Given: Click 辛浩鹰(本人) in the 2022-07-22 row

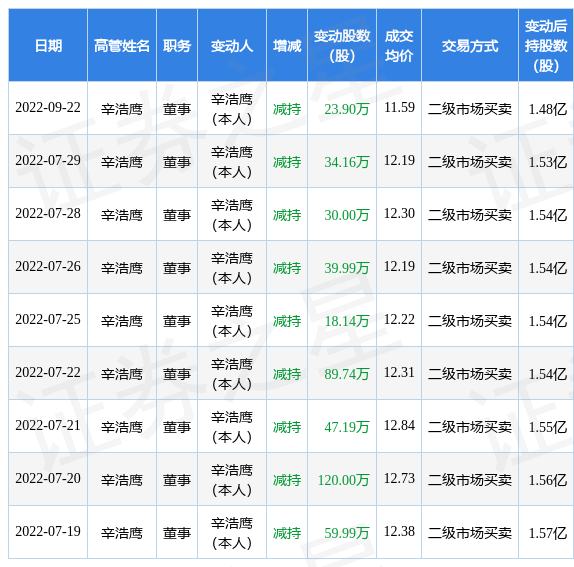Looking at the screenshot, I should point(232,374).
